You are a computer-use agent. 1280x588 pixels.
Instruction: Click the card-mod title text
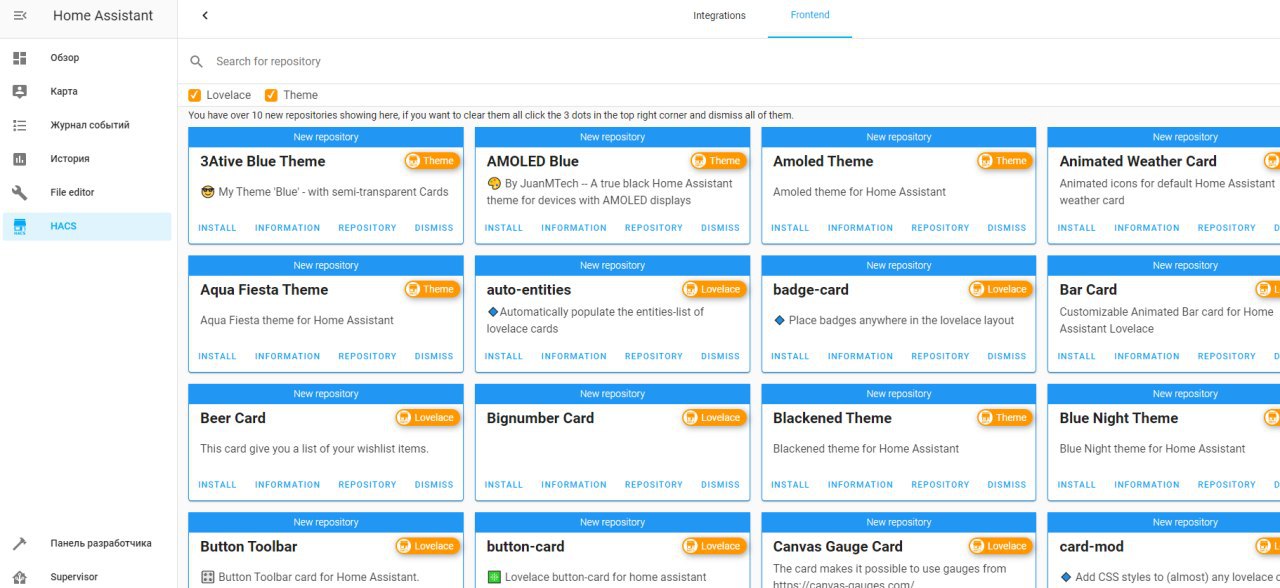[x=1091, y=547]
